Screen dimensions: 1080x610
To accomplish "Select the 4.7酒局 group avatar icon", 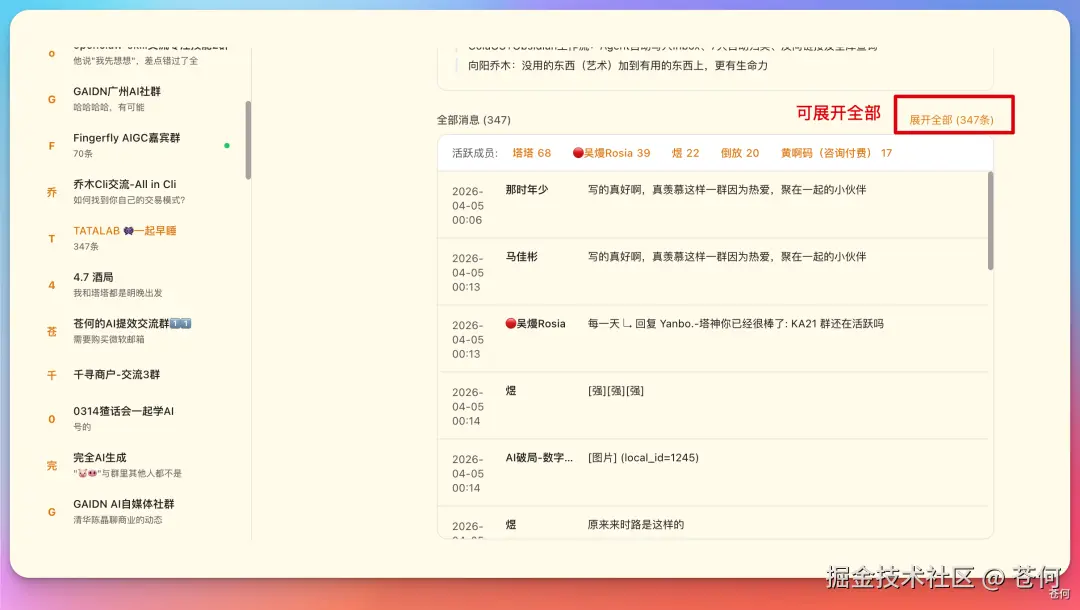I will point(51,284).
